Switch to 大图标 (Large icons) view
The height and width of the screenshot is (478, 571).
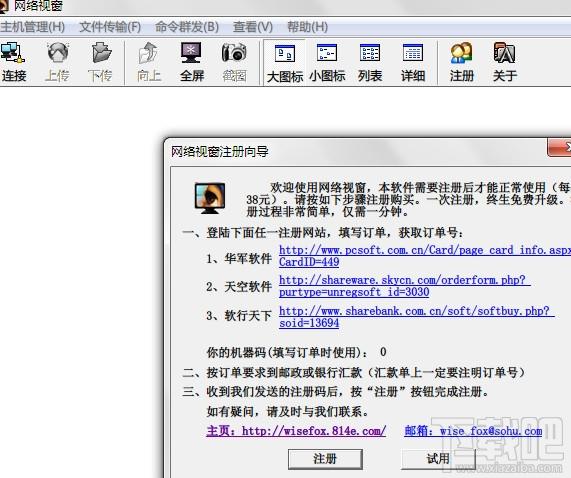(285, 62)
